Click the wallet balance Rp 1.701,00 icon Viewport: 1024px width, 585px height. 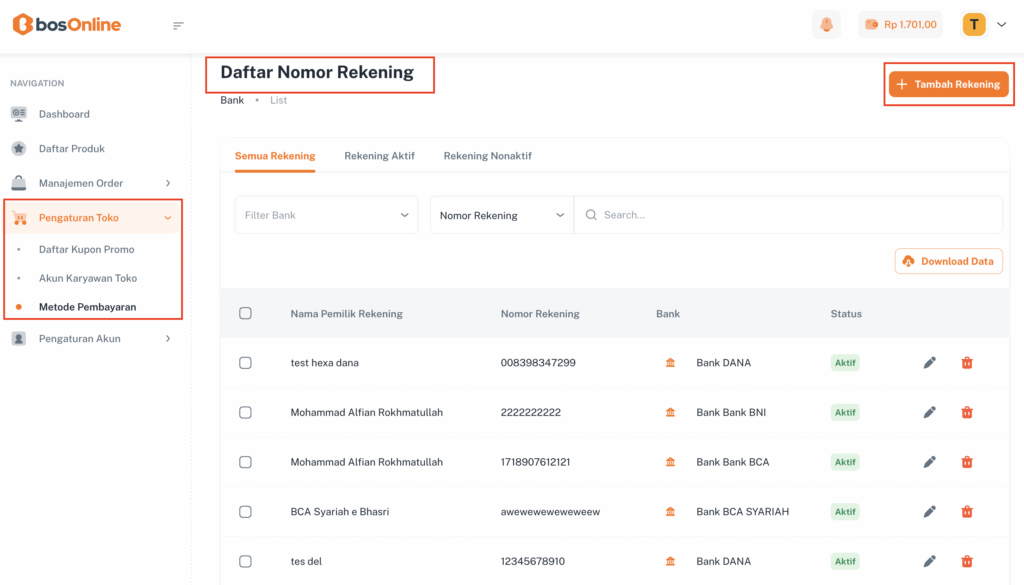coord(872,25)
